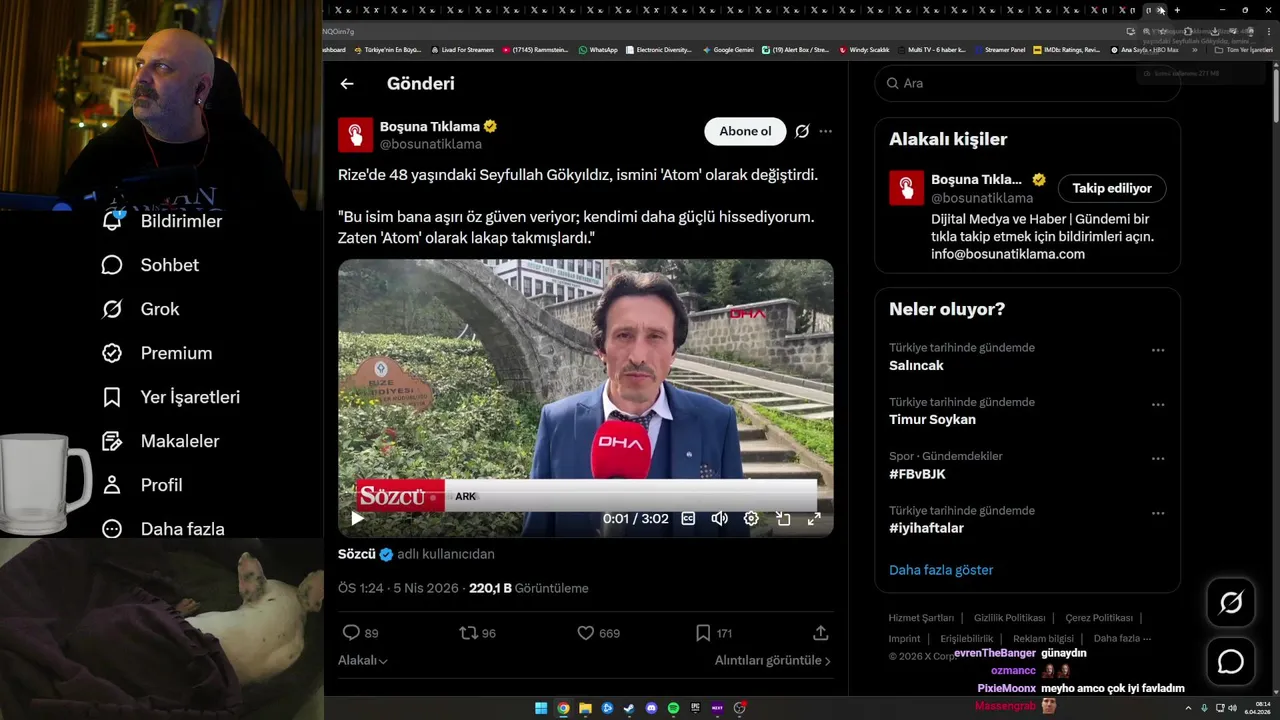This screenshot has width=1280, height=720.
Task: Open Spotify from taskbar
Action: point(673,708)
